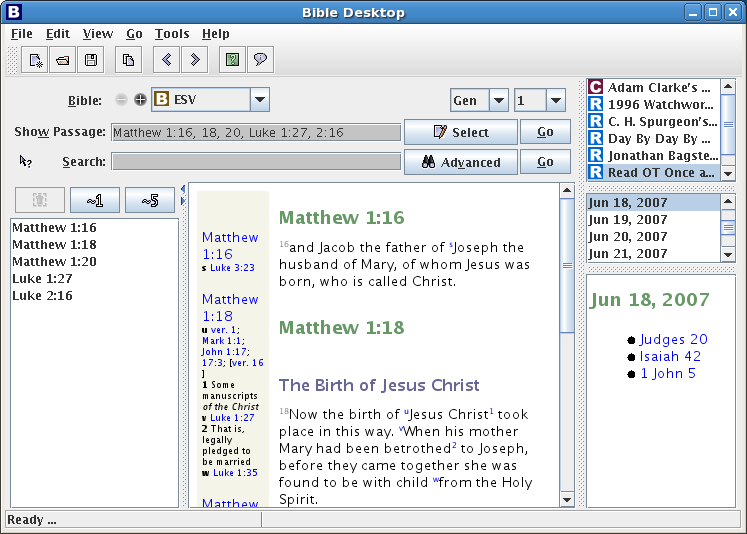The width and height of the screenshot is (747, 534).
Task: Click the copy toolbar icon
Action: pyautogui.click(x=128, y=60)
